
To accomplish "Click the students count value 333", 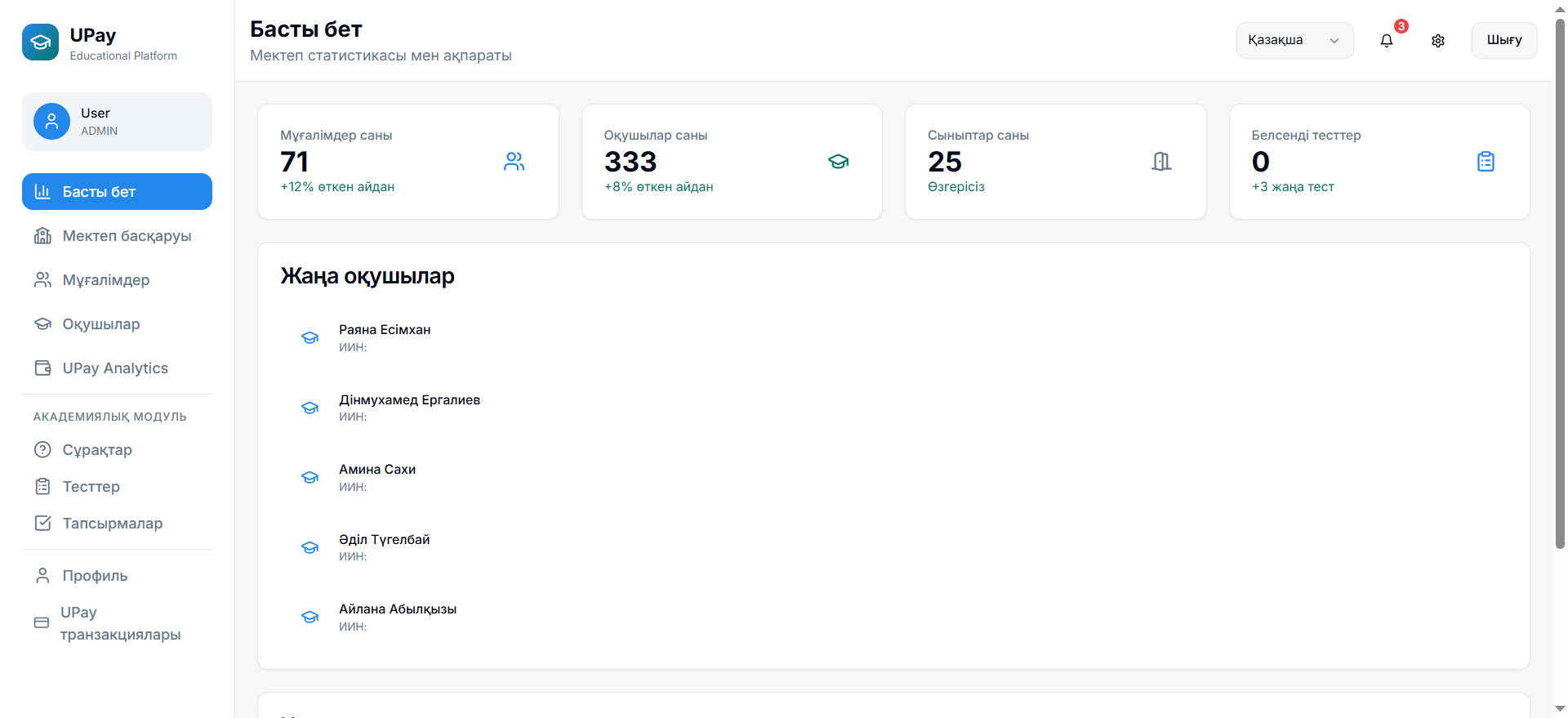I will [630, 162].
